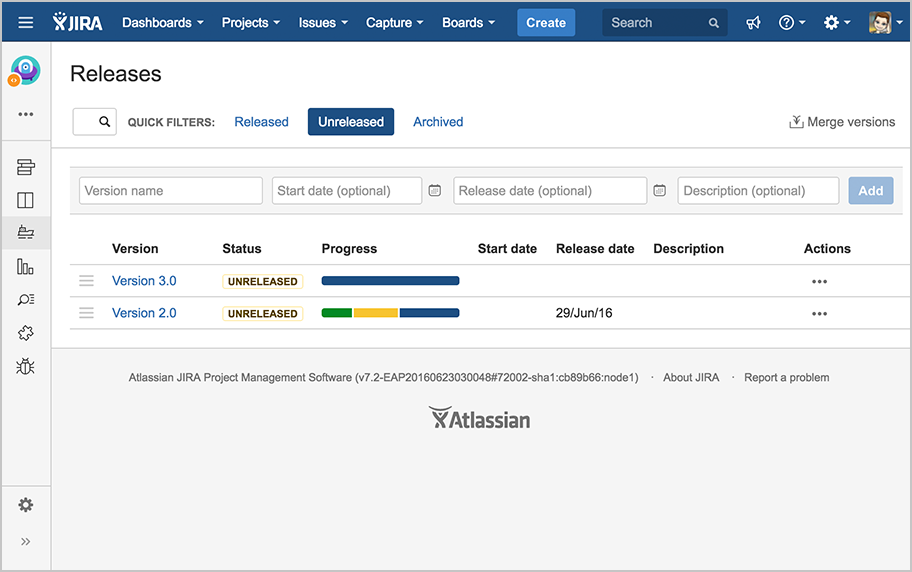Image resolution: width=912 pixels, height=572 pixels.
Task: Toggle the hamburger menu in header
Action: (x=26, y=22)
